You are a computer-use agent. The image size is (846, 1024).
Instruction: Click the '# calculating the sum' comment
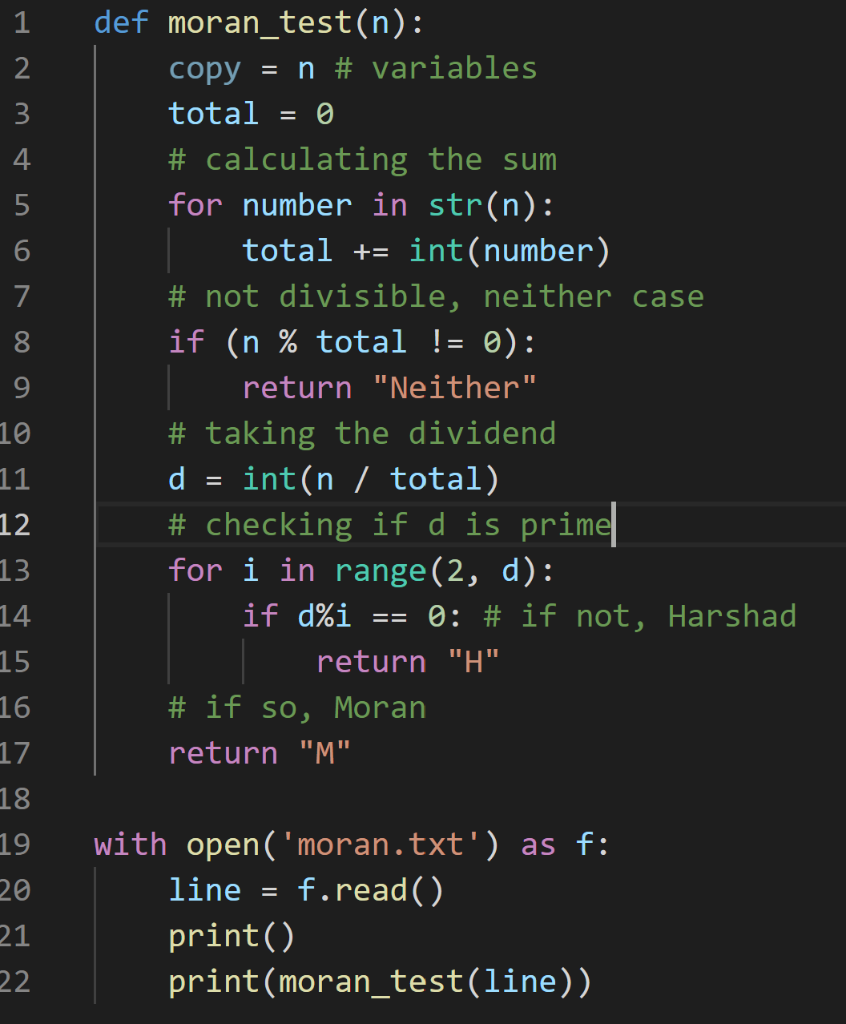(x=363, y=160)
